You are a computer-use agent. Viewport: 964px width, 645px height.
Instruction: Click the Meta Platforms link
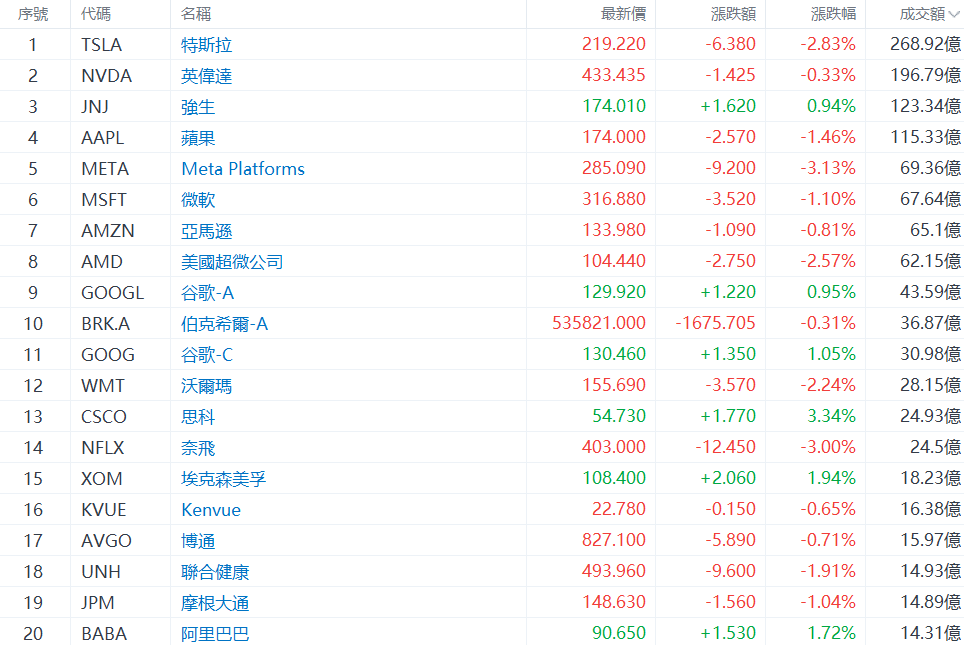tap(243, 169)
